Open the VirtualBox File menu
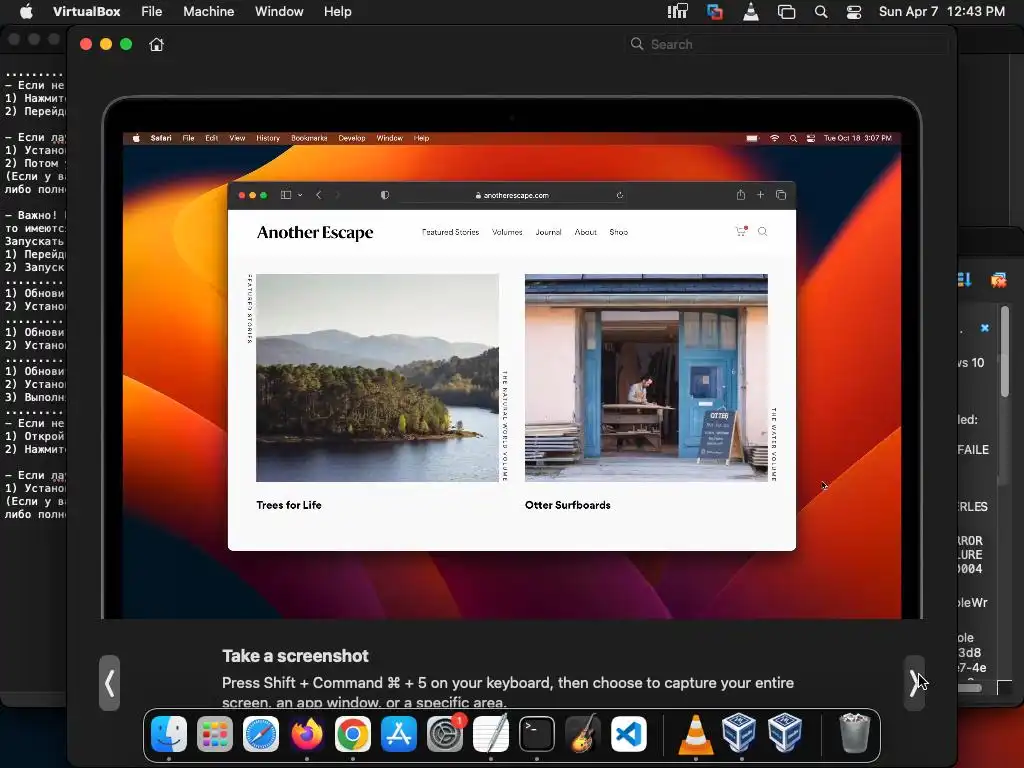This screenshot has height=768, width=1024. [x=152, y=11]
